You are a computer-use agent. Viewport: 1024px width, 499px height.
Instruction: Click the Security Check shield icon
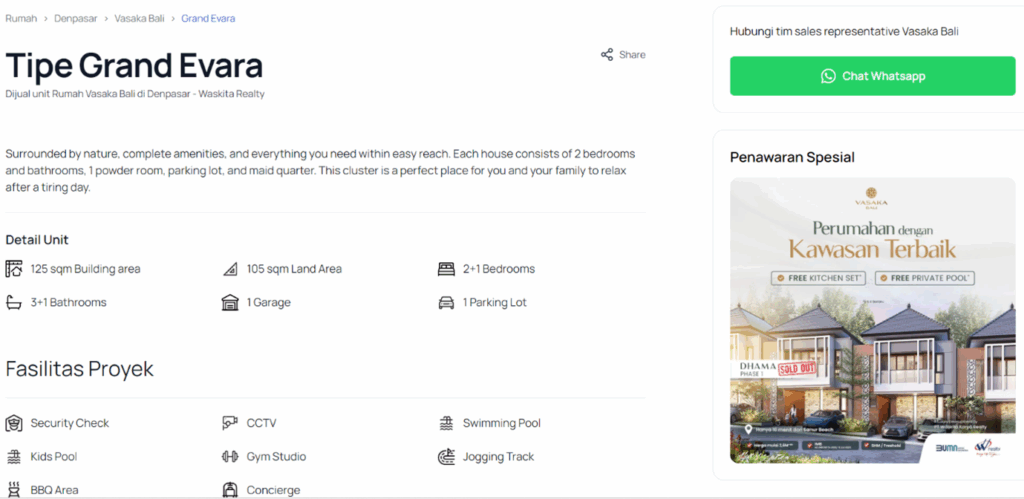[14, 423]
